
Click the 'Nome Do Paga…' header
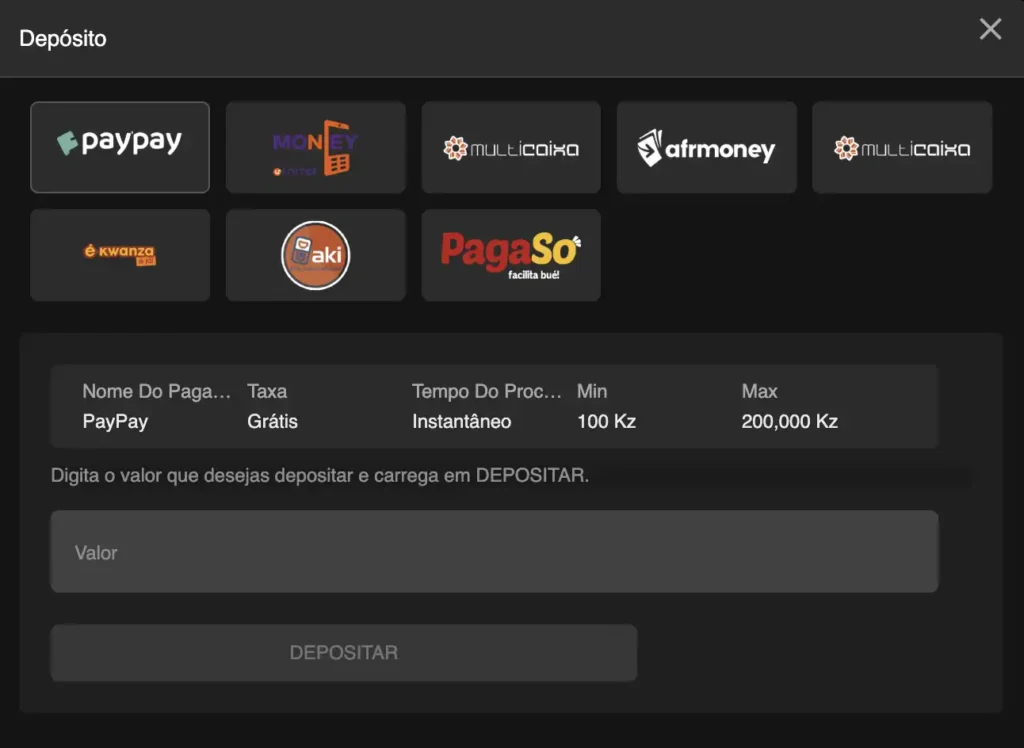point(157,391)
